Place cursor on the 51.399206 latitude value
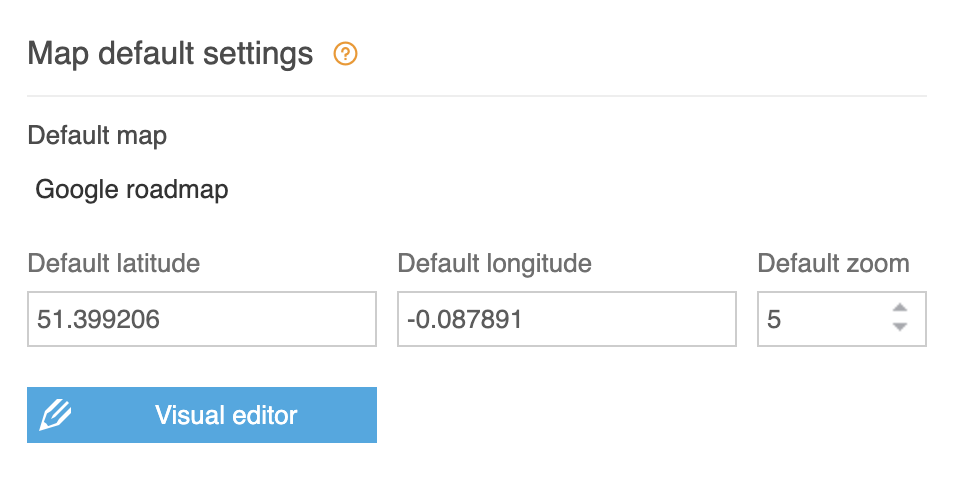Viewport: 956px width, 480px height. click(x=98, y=320)
